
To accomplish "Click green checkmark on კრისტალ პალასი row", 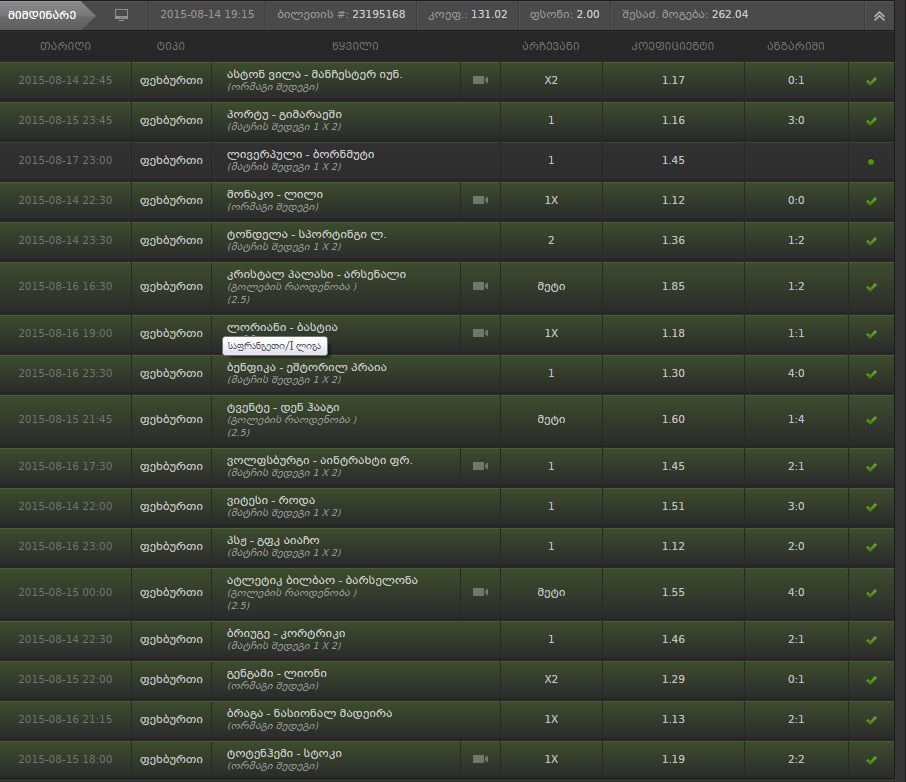I will 871,287.
